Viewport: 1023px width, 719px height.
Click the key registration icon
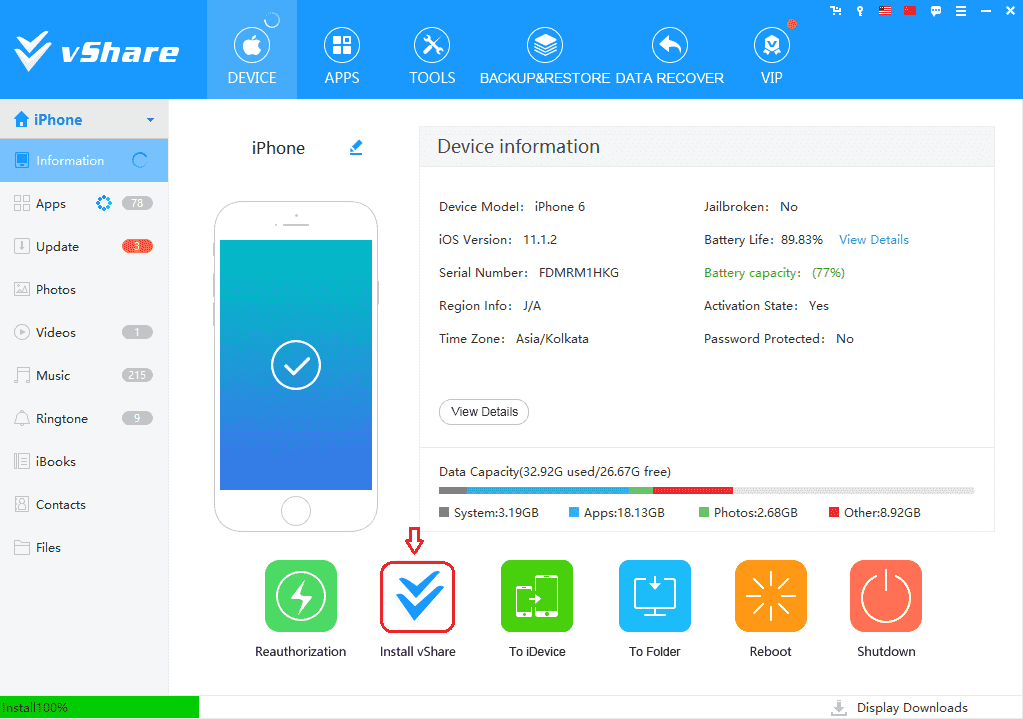click(861, 11)
